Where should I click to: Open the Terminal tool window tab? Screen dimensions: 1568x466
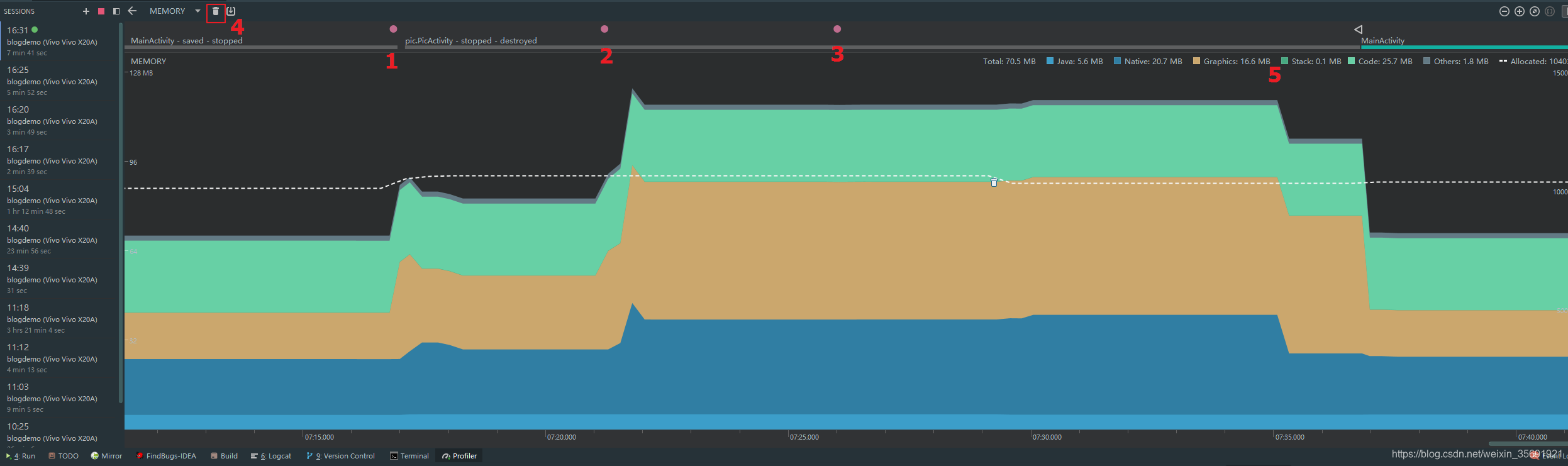409,456
